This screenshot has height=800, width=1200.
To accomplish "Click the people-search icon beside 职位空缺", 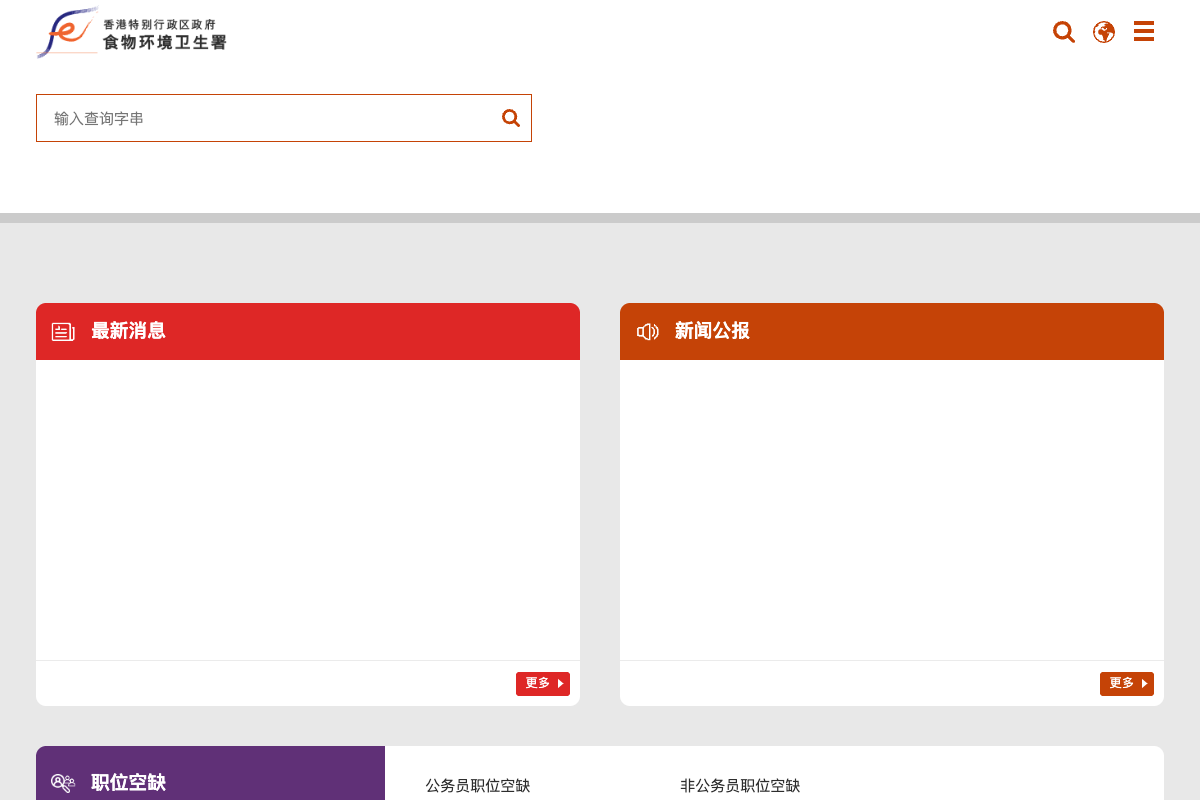I will point(63,783).
